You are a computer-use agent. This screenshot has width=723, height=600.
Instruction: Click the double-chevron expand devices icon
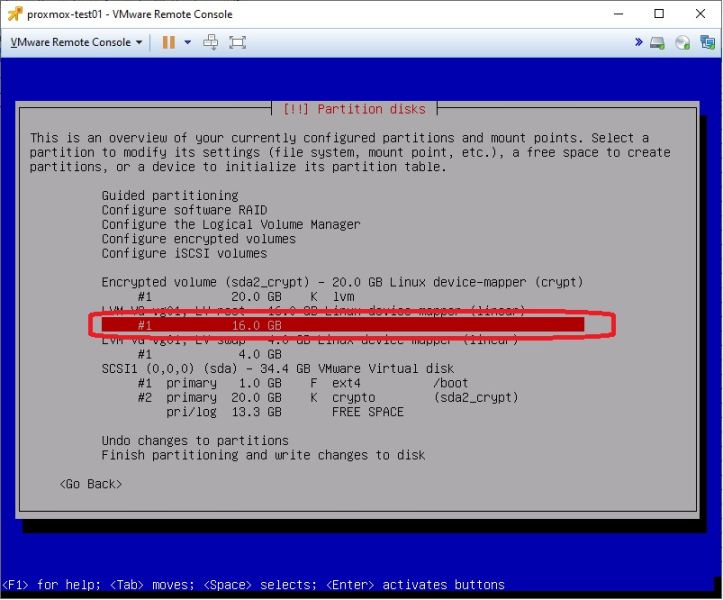pyautogui.click(x=639, y=42)
